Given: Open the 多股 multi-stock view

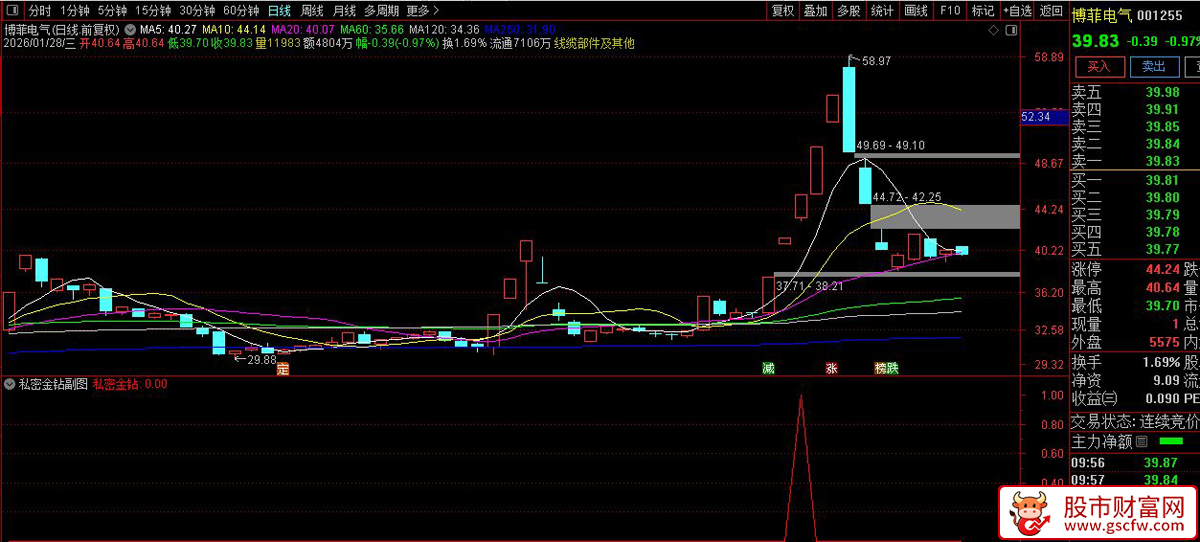Looking at the screenshot, I should pos(849,11).
